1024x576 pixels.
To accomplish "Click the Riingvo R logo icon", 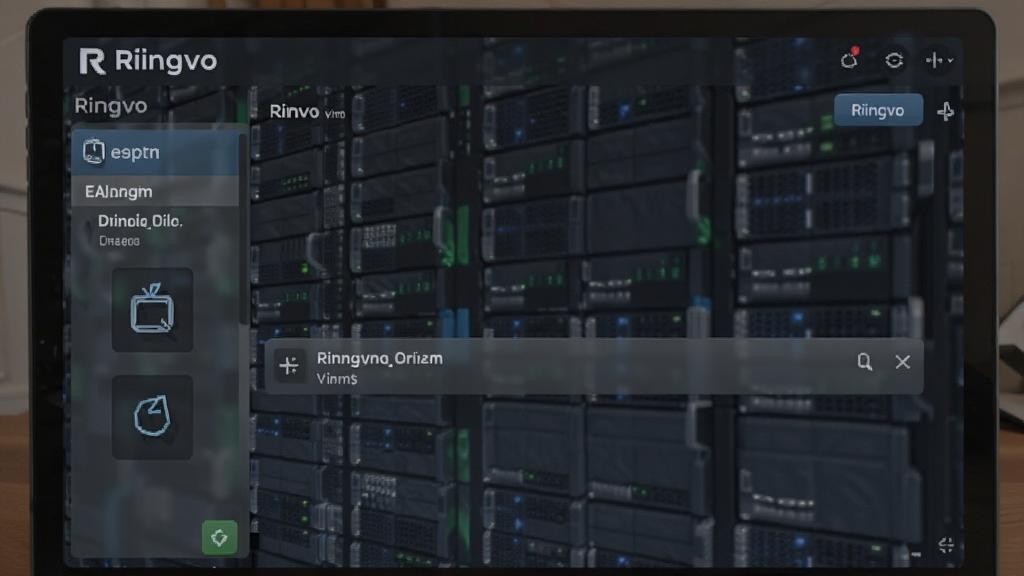I will point(92,61).
